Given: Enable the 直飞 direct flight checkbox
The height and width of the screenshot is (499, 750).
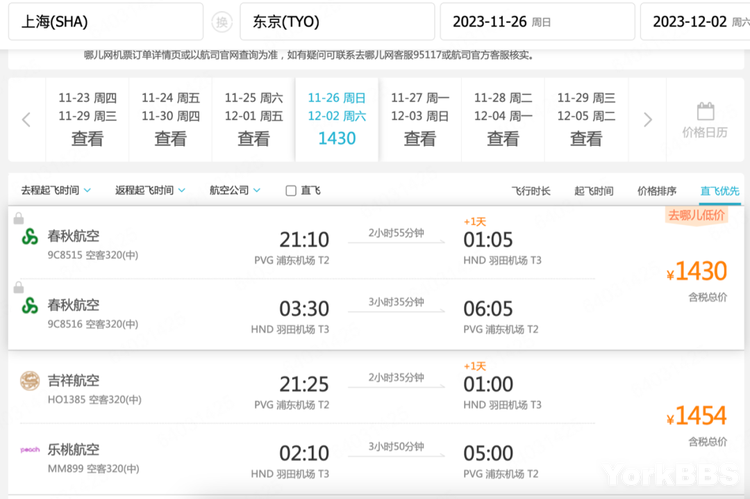Looking at the screenshot, I should click(x=291, y=191).
